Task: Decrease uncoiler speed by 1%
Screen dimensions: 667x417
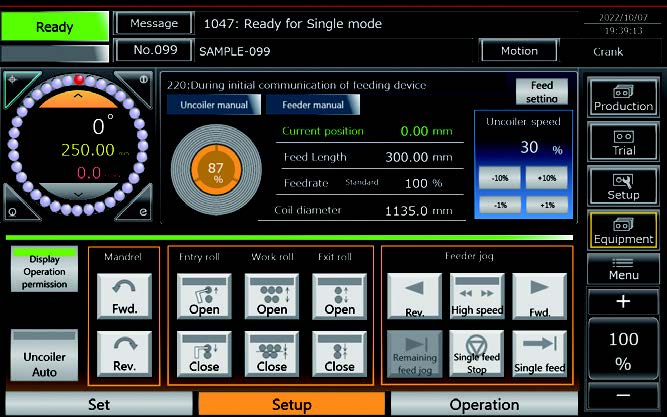Action: point(500,205)
